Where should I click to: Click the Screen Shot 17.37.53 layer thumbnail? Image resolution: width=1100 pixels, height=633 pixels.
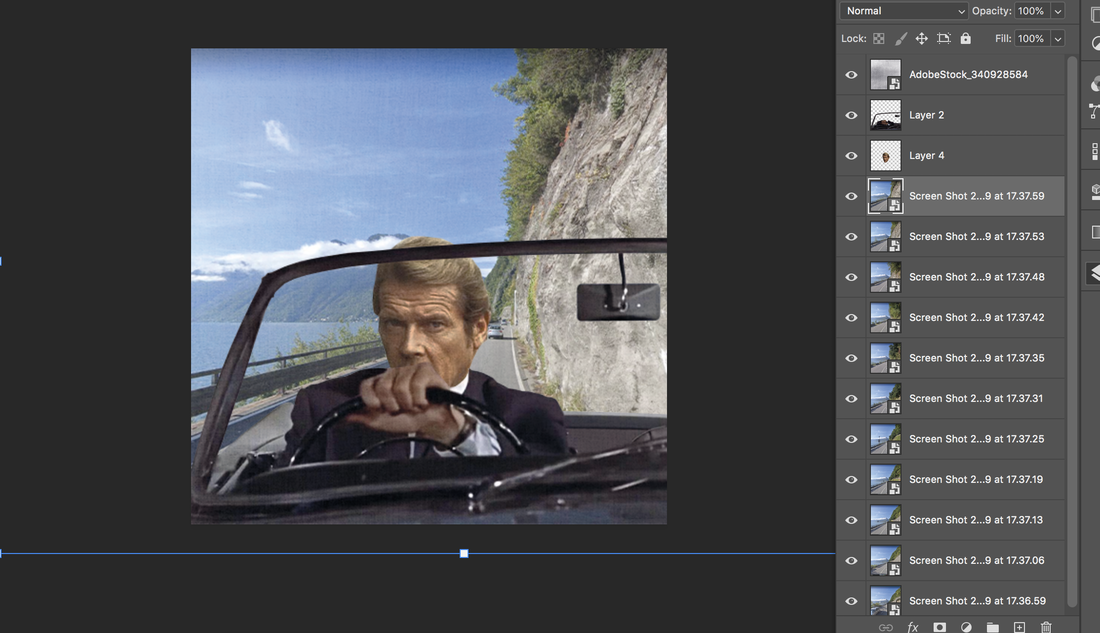(x=885, y=236)
